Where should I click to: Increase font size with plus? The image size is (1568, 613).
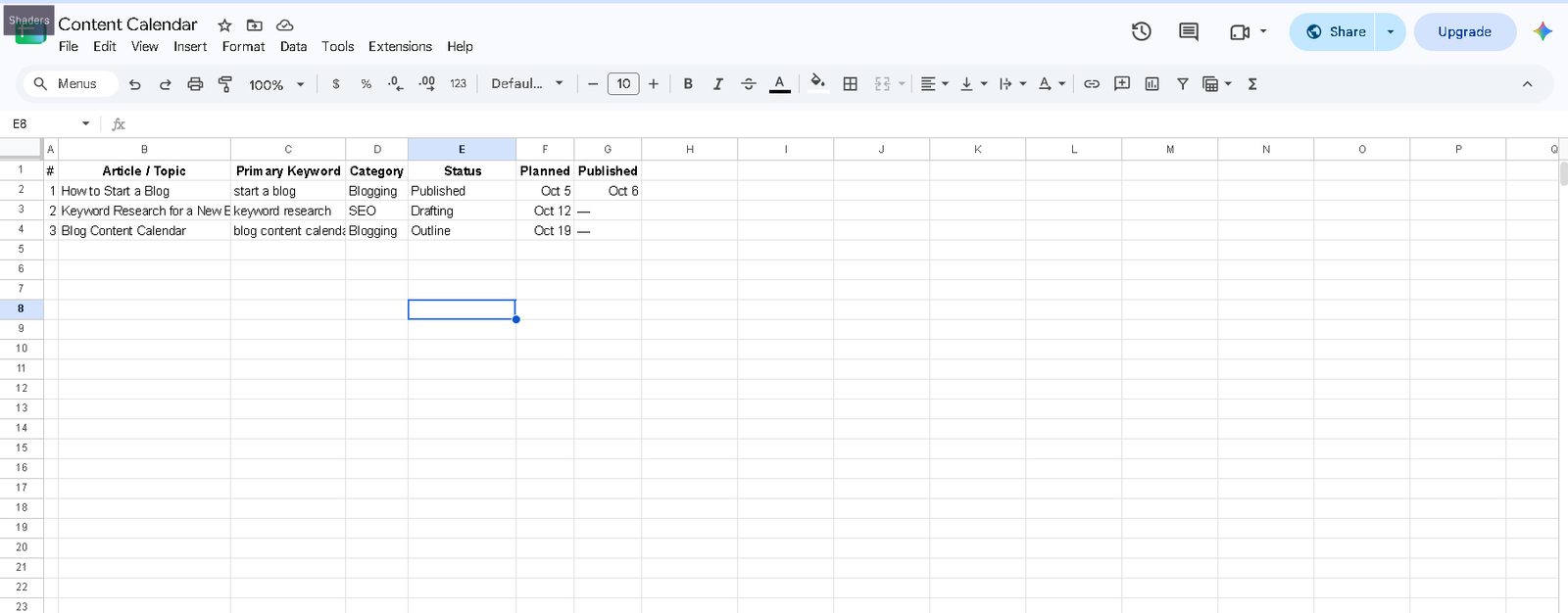[x=654, y=84]
